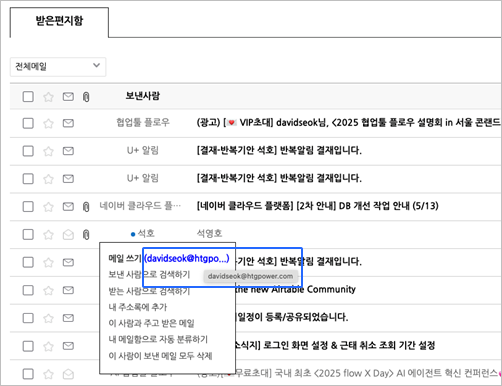
Task: Check the 협업툴 플로우 mail checkbox
Action: [28, 123]
